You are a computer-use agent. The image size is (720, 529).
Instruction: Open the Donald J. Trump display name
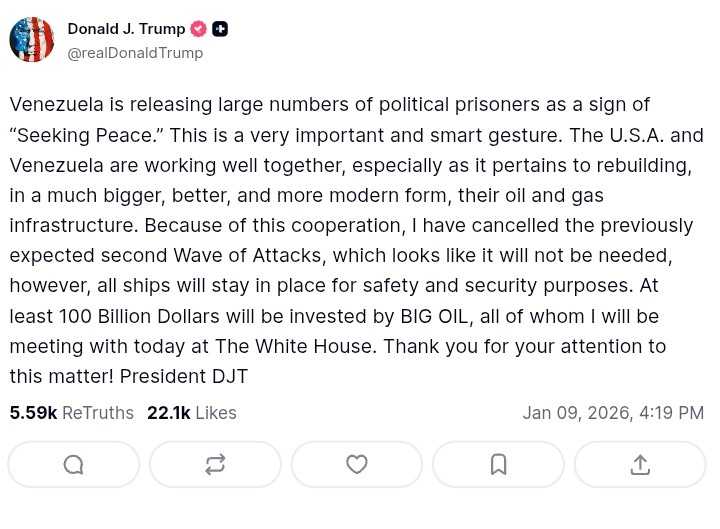coord(126,29)
